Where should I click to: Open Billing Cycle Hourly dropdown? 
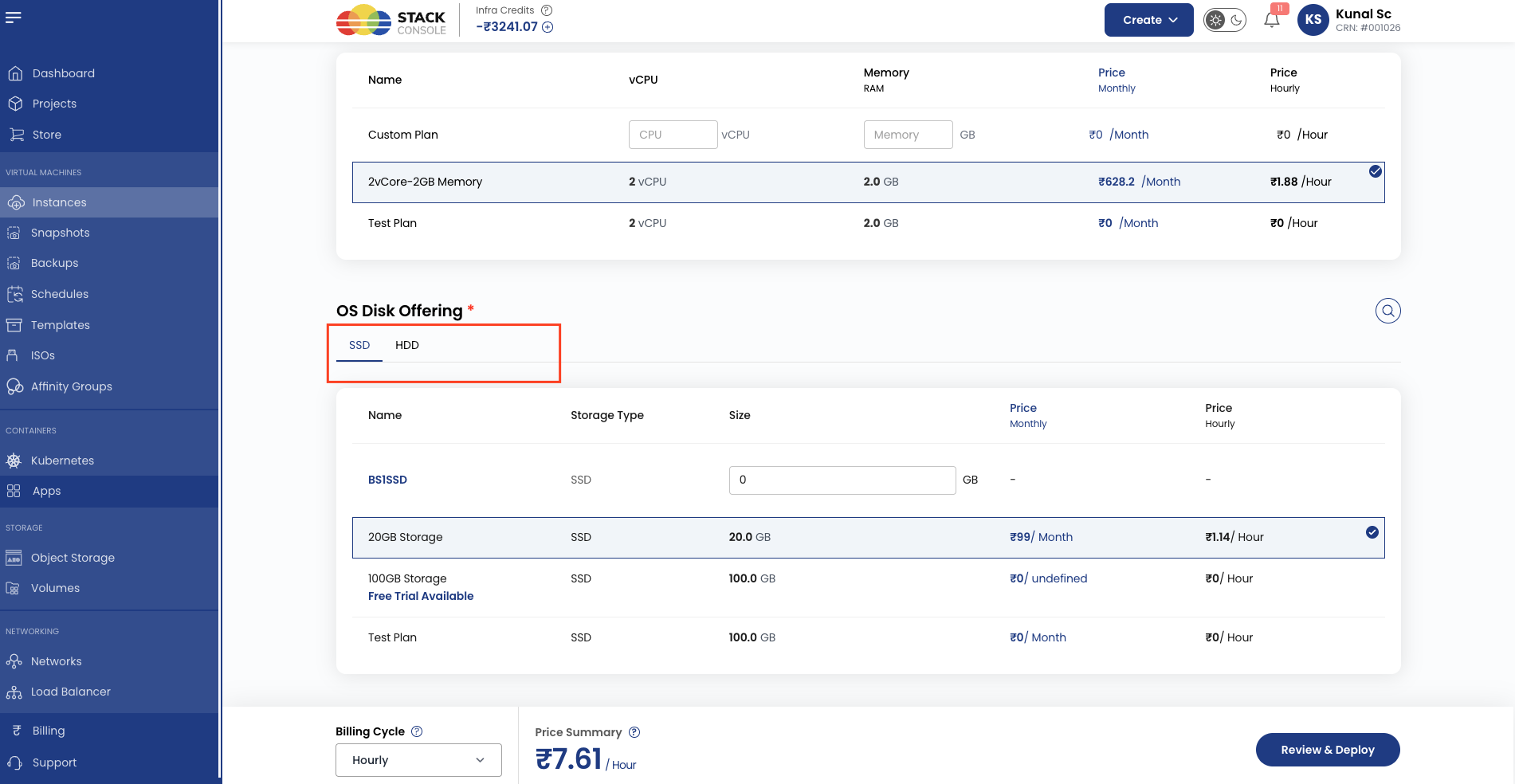(x=418, y=760)
